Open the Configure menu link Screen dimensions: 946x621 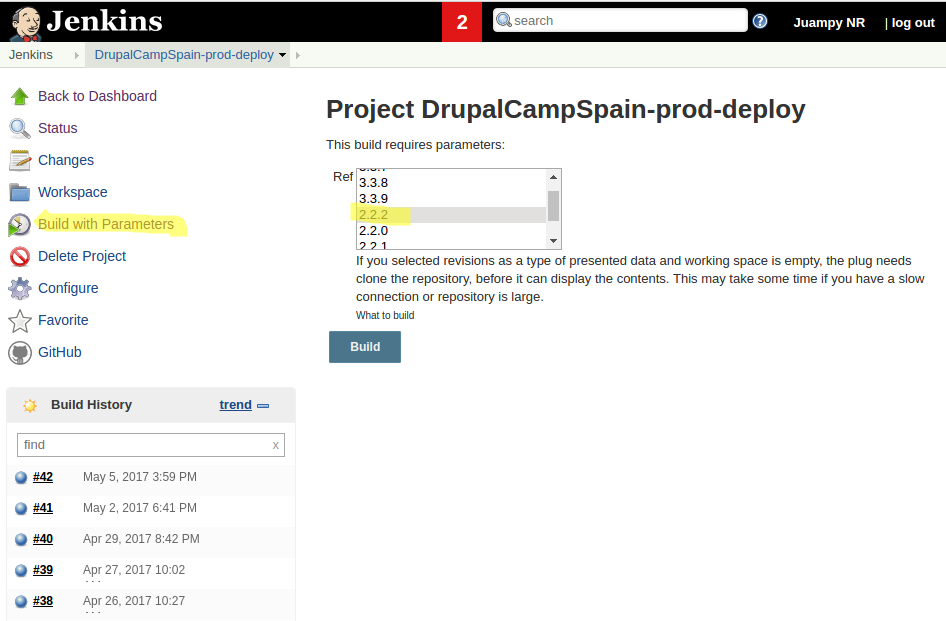(x=68, y=288)
